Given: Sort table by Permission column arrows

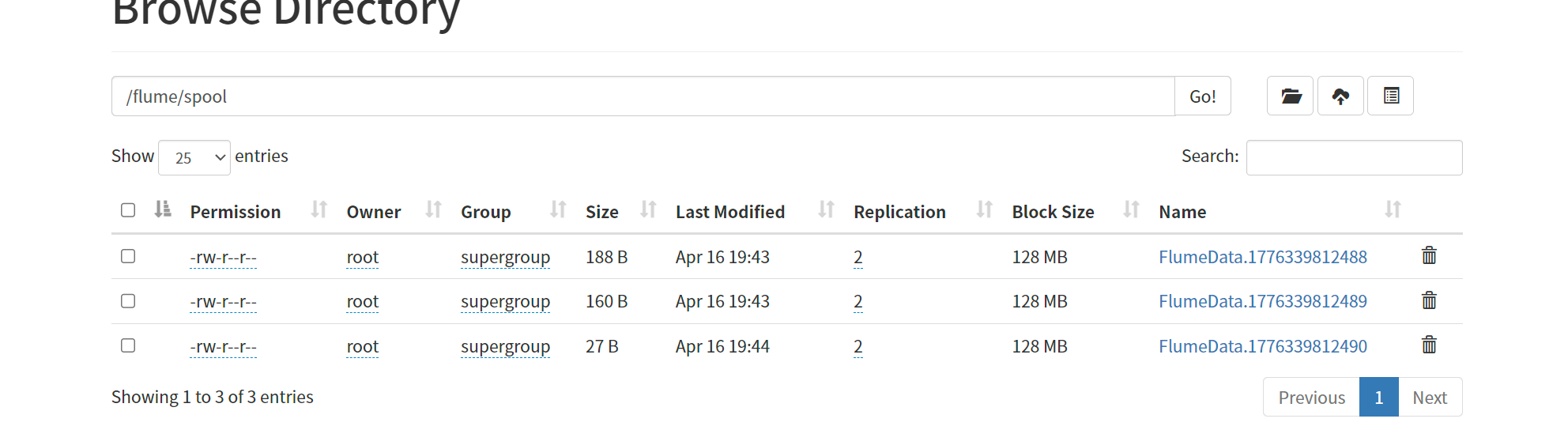Looking at the screenshot, I should tap(318, 209).
